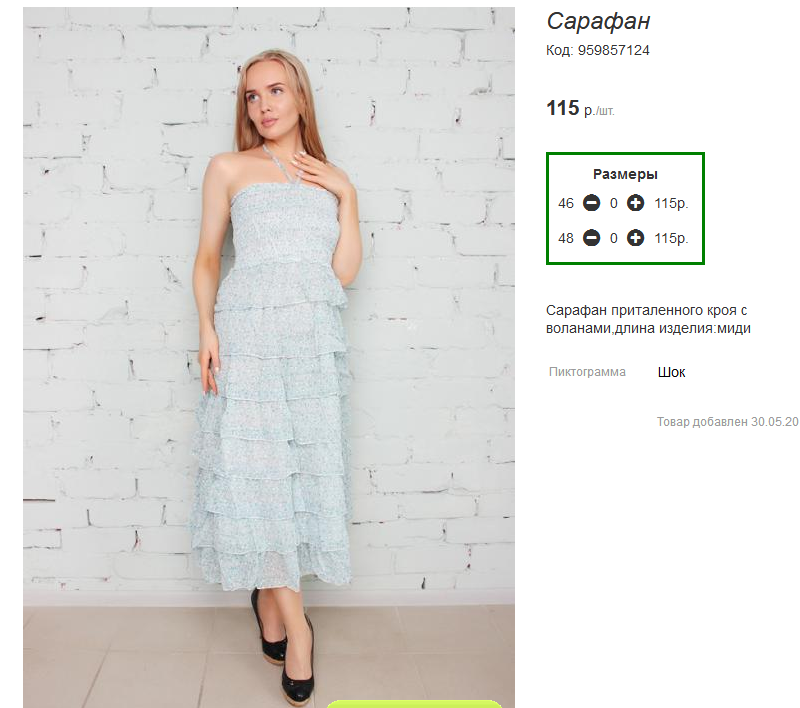The image size is (800, 708).
Task: Click the Размеры heading
Action: 625,174
